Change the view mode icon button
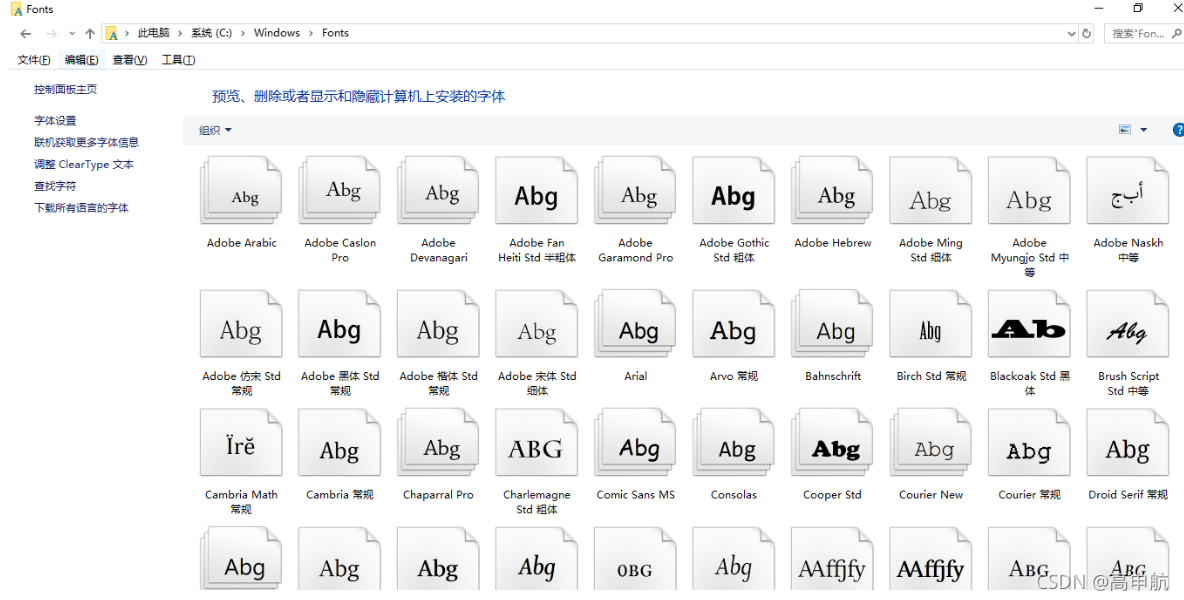 1125,130
